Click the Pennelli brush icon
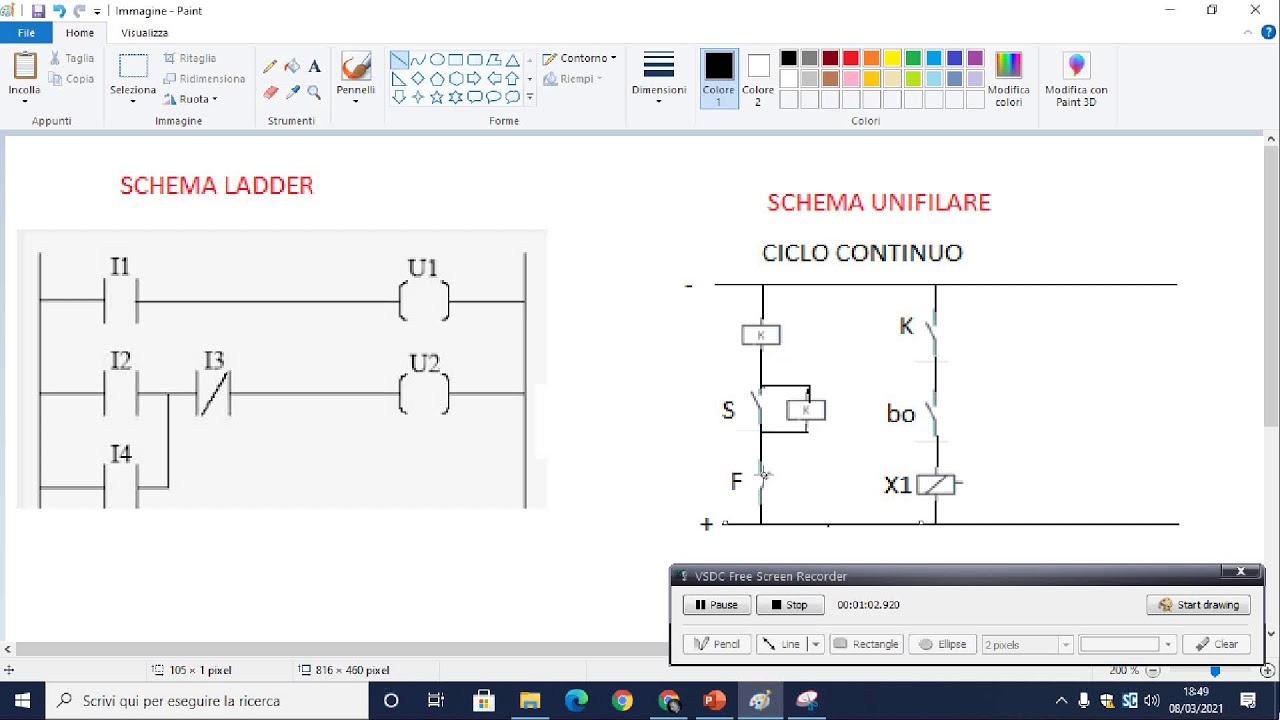The height and width of the screenshot is (720, 1280). (356, 66)
